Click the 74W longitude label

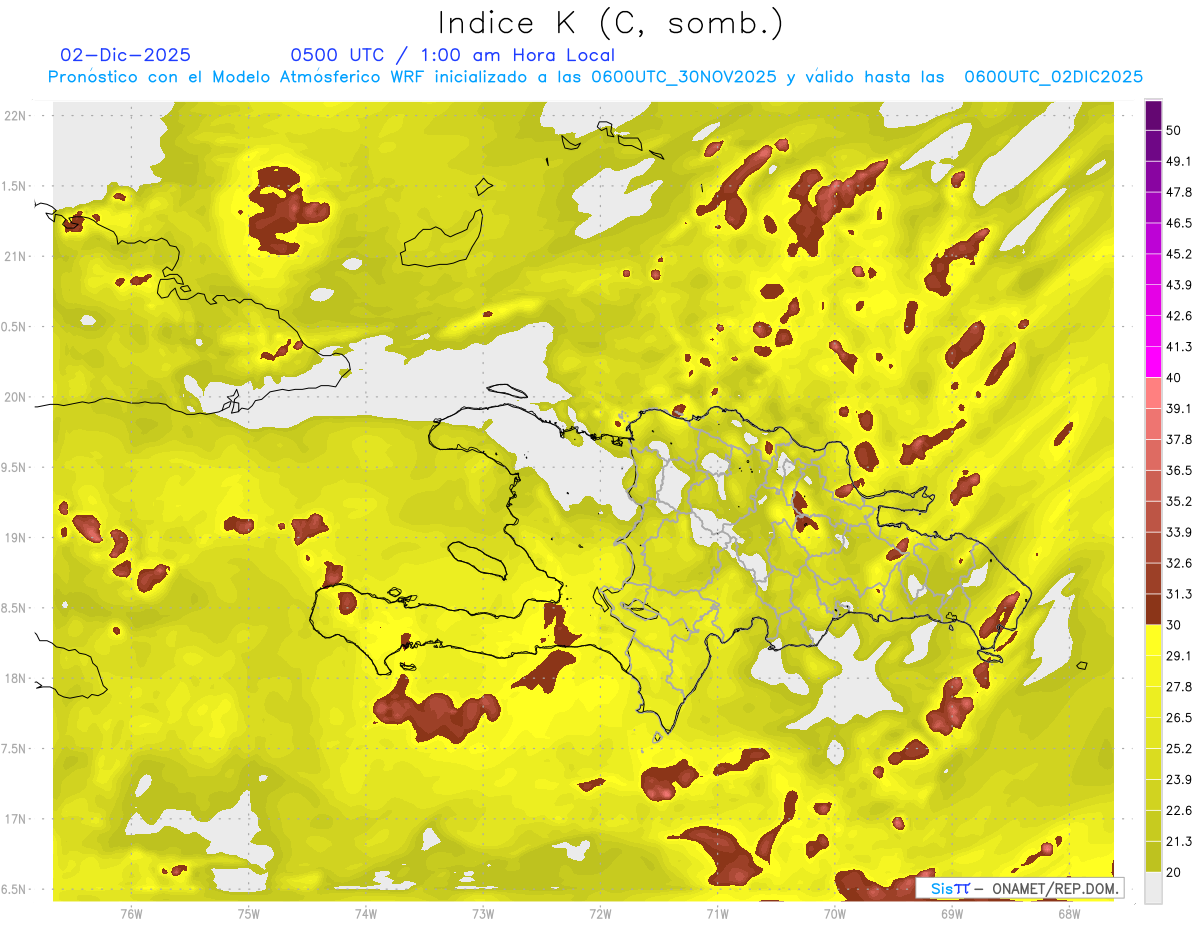[x=365, y=913]
